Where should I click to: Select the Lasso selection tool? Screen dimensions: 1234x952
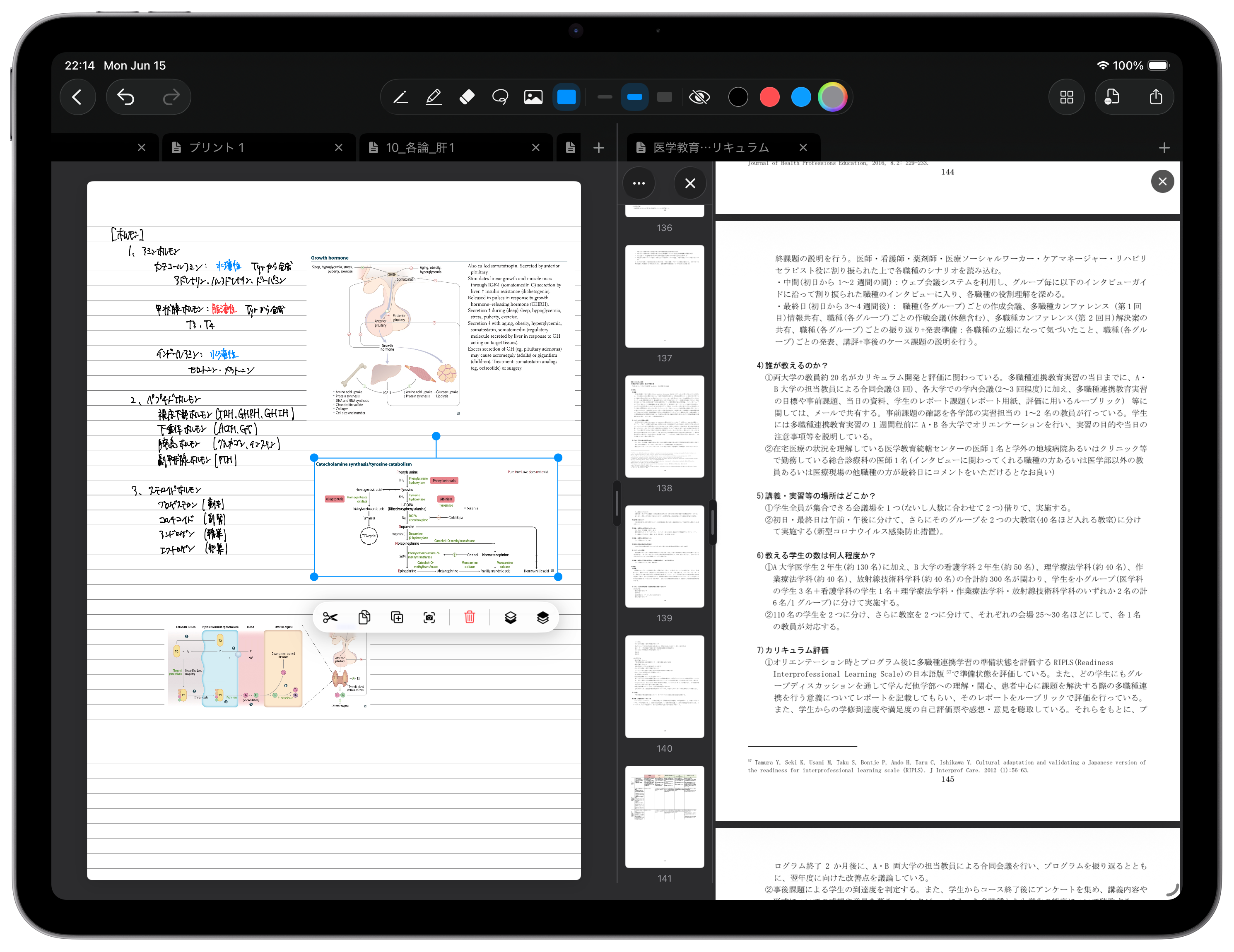(500, 97)
